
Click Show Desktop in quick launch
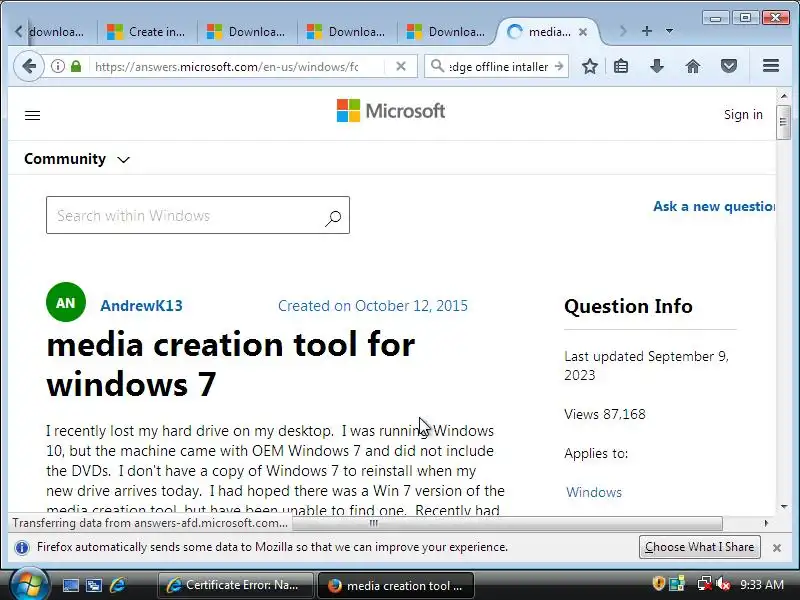click(71, 585)
